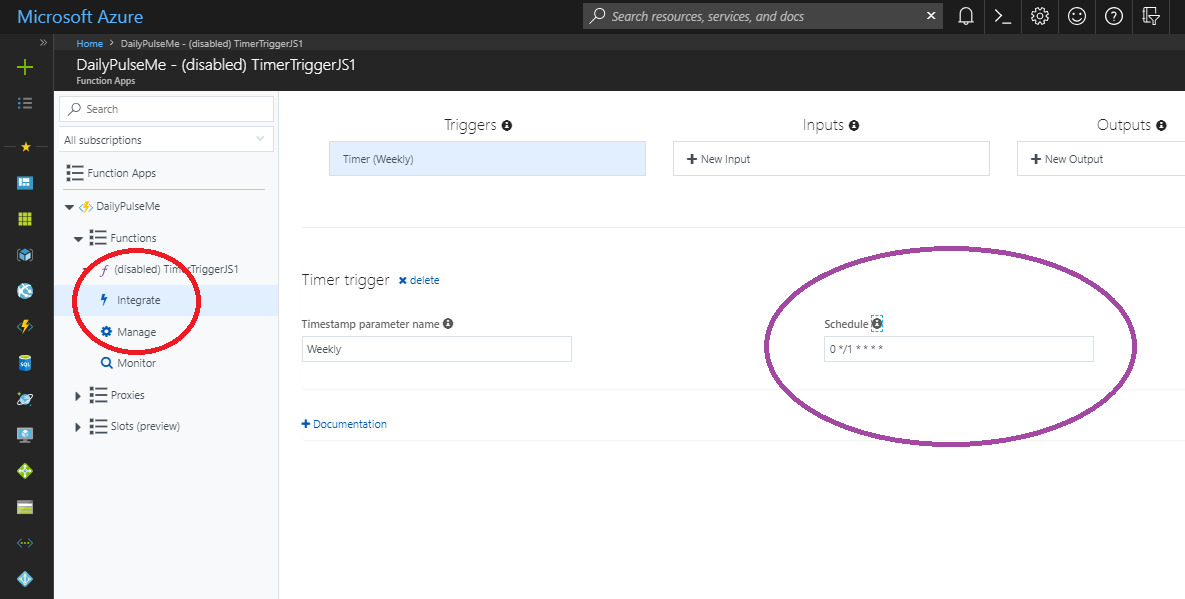Screen dimensions: 1185x599
Task: Open Load balancers diamond icon
Action: 25,471
